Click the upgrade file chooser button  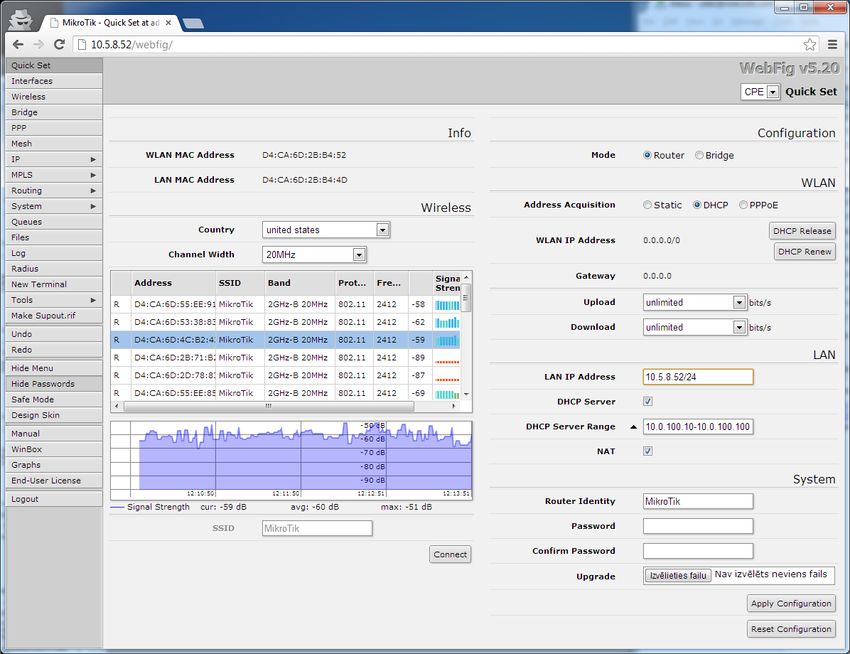678,575
